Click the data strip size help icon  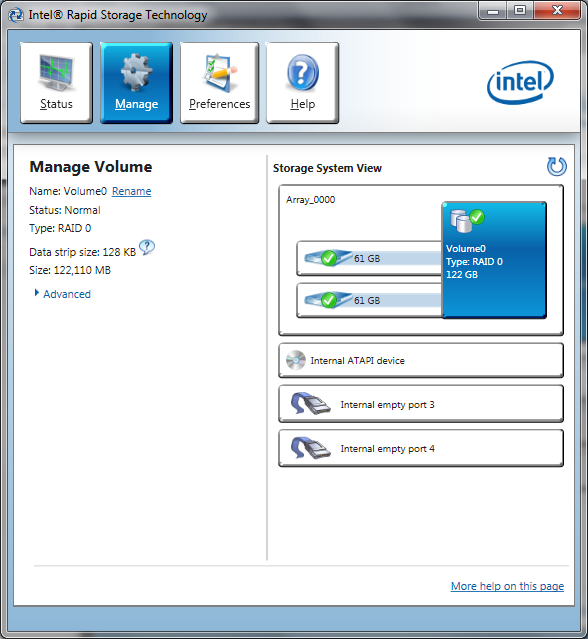[x=147, y=247]
